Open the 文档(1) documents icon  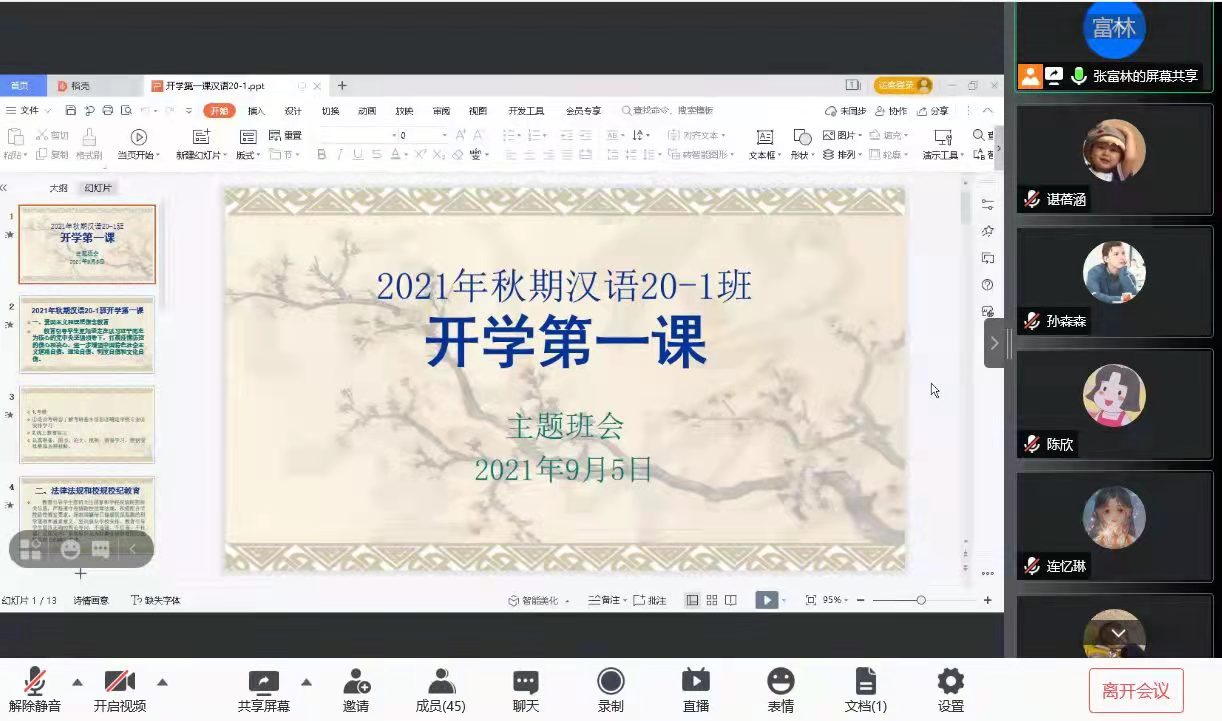coord(865,683)
